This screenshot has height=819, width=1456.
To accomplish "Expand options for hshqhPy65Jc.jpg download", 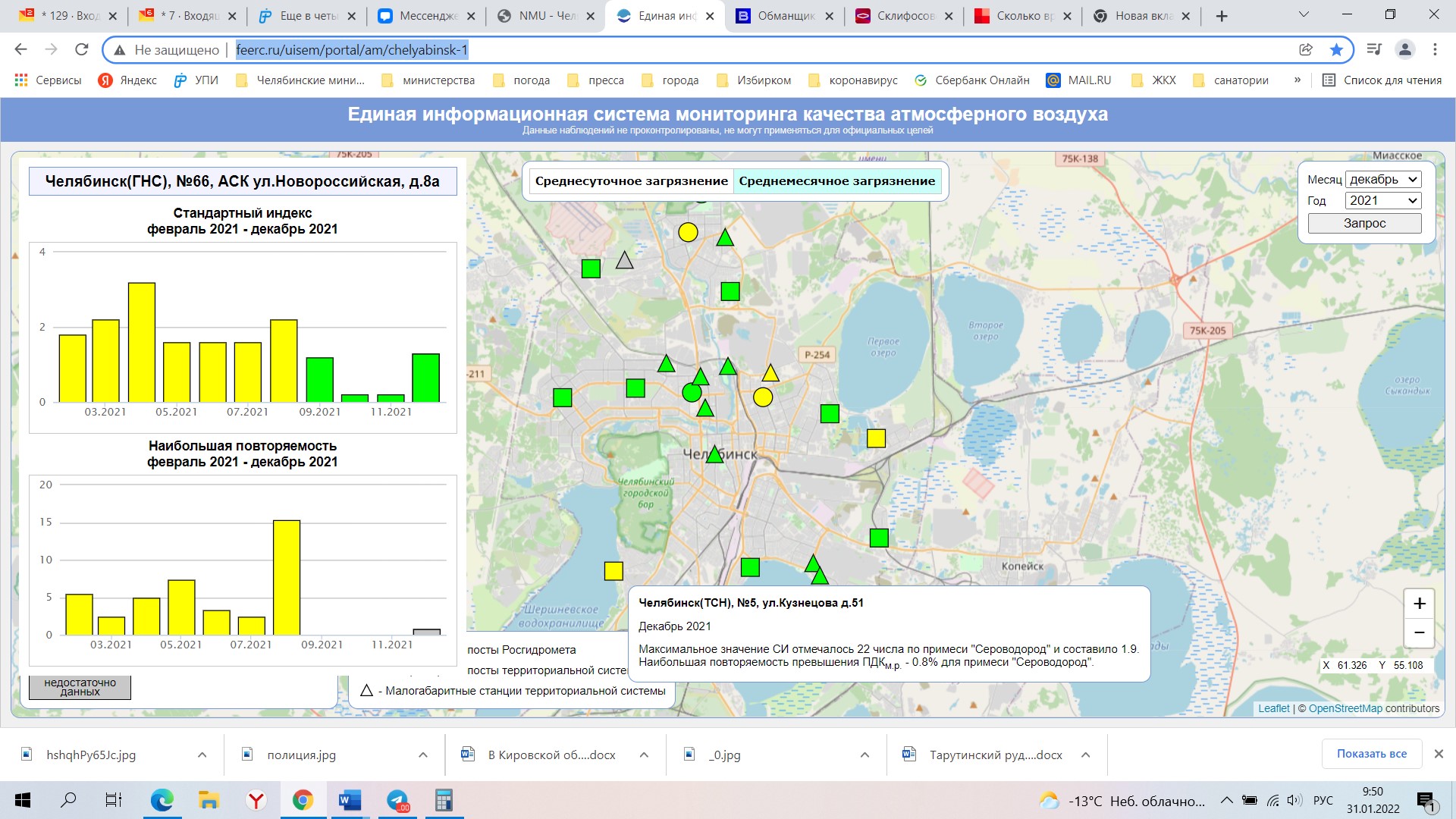I will pos(202,755).
